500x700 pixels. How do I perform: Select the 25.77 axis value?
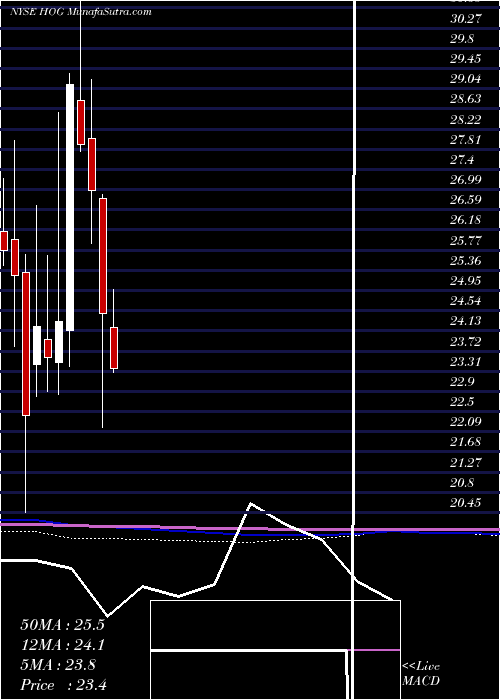(x=466, y=241)
